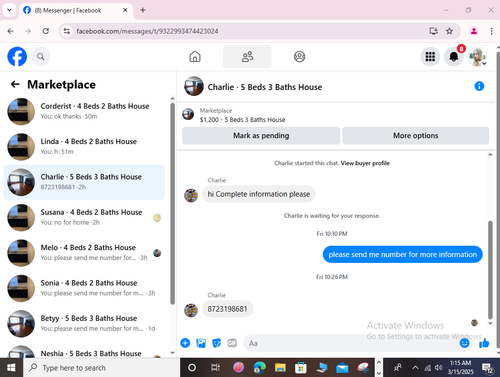
Task: Bookmark this page star icon
Action: pos(449,31)
